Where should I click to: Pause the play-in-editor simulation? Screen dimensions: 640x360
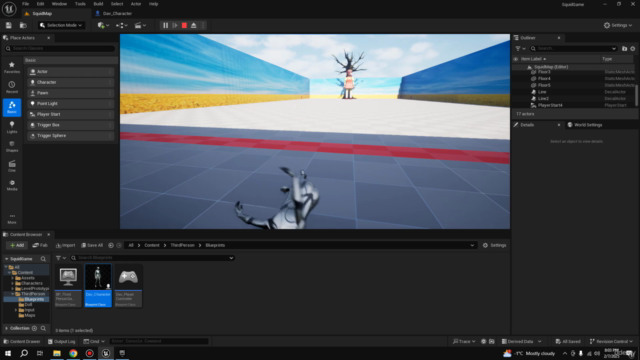[x=165, y=25]
